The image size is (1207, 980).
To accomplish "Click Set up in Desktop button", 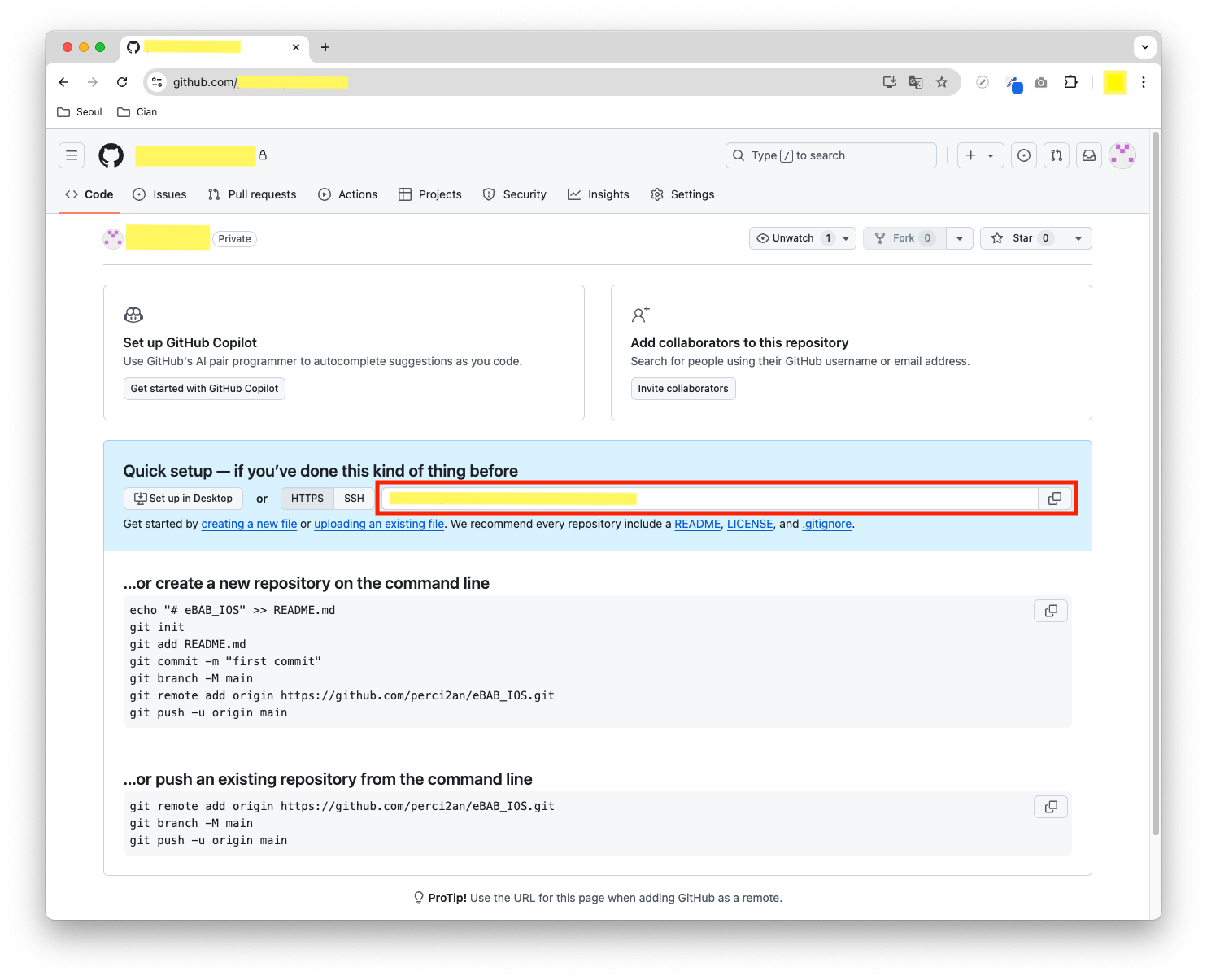I will click(x=183, y=499).
